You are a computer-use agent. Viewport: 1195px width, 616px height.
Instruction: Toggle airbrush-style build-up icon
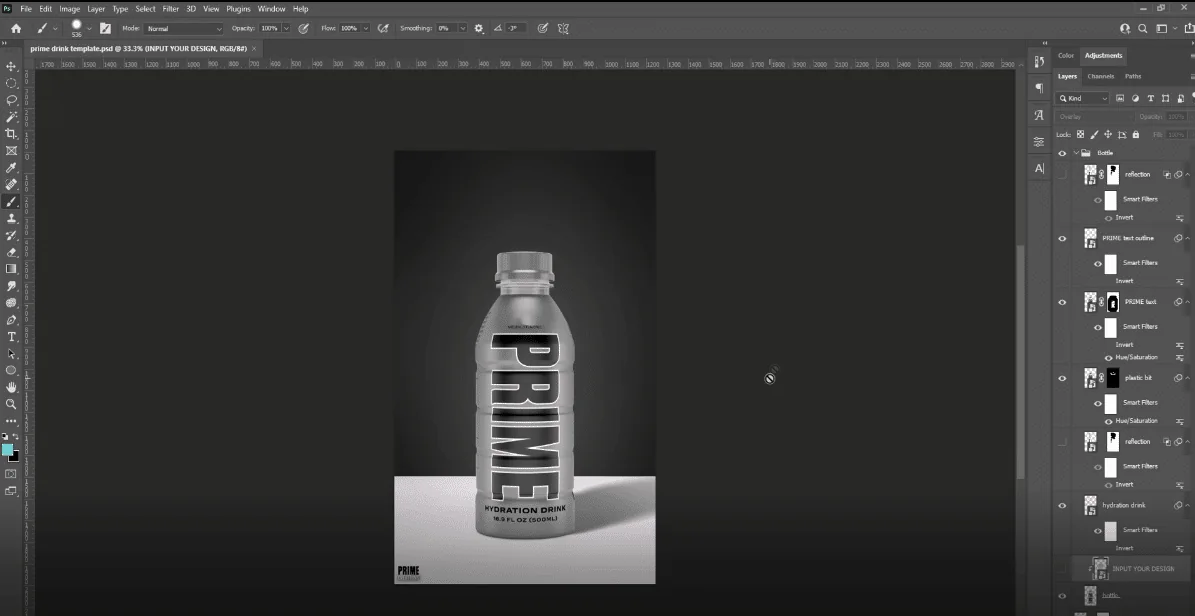383,28
